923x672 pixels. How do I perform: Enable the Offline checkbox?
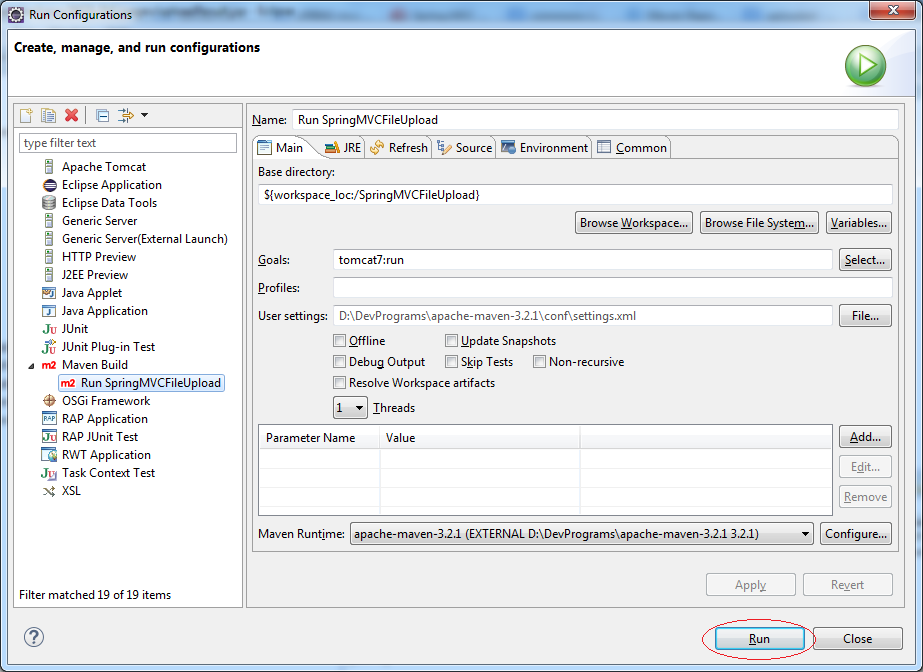[x=340, y=341]
